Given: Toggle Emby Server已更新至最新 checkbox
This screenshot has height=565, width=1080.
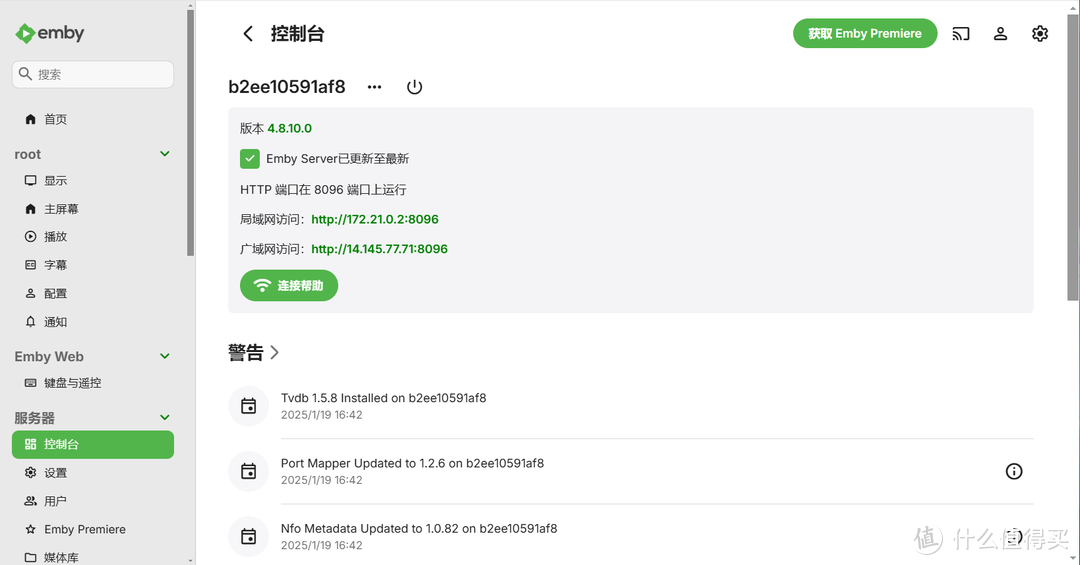Looking at the screenshot, I should click(x=249, y=159).
